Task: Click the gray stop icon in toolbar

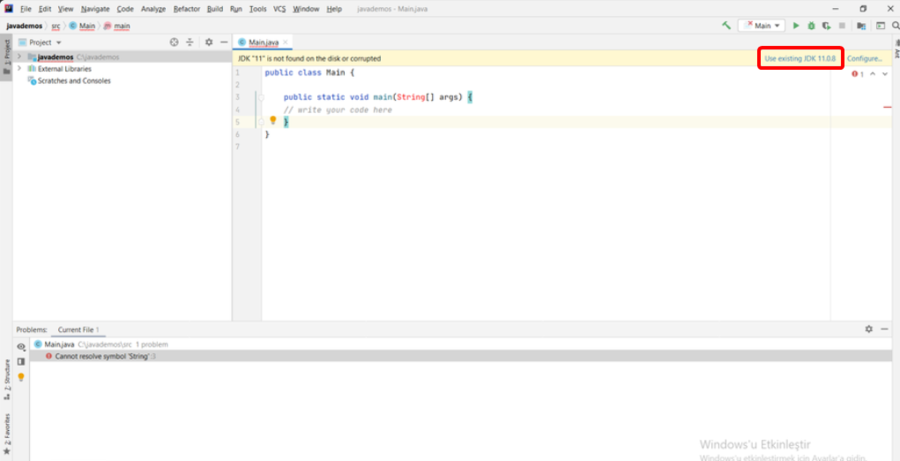Action: point(841,26)
